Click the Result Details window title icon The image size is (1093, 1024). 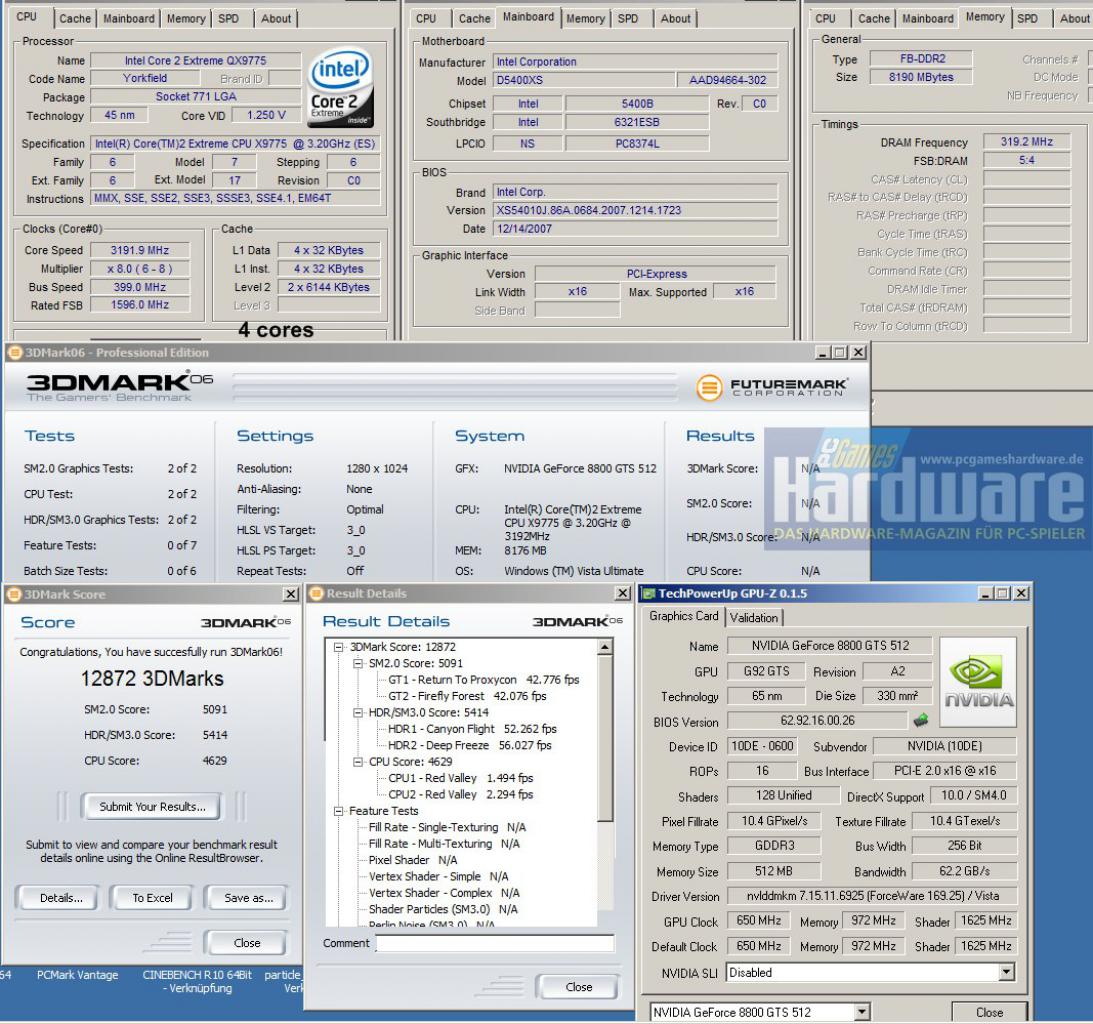316,593
